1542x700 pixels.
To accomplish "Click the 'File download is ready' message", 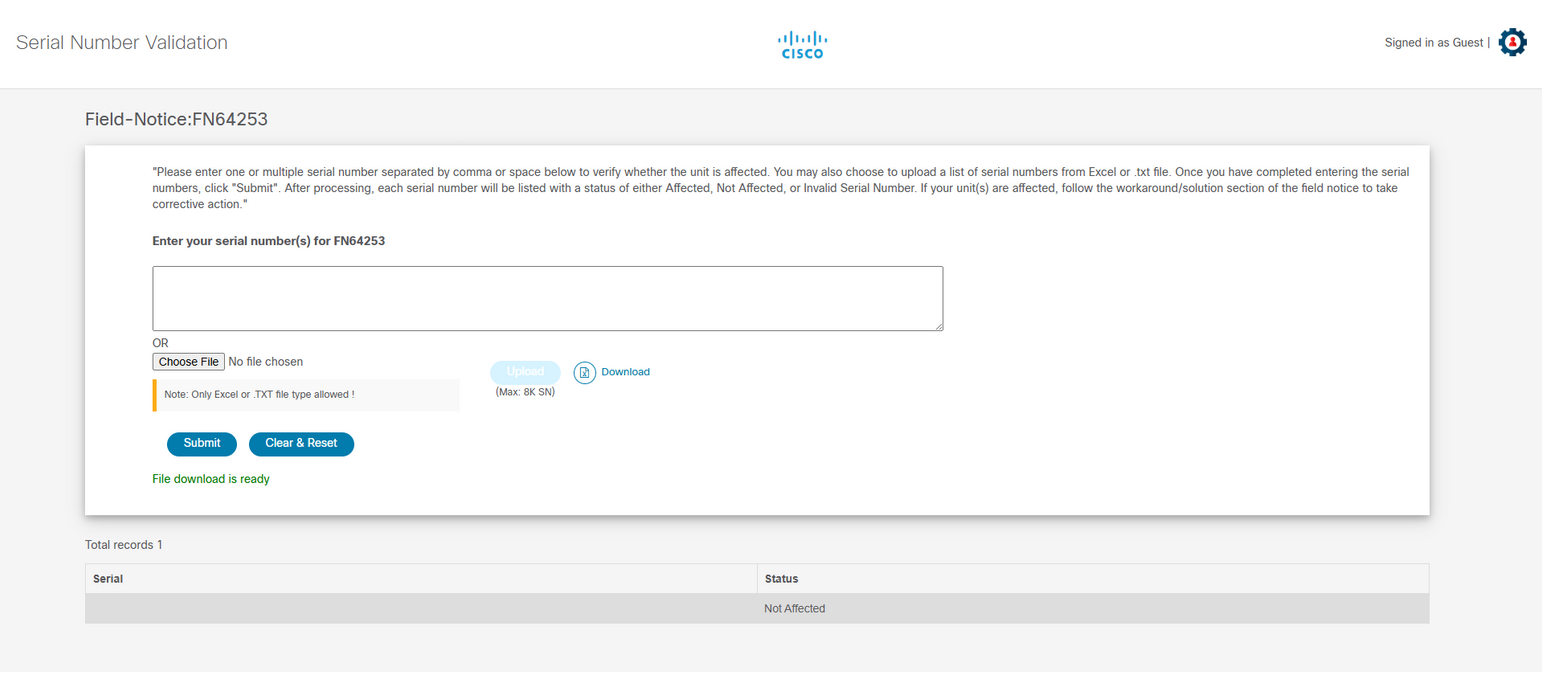I will pyautogui.click(x=211, y=479).
